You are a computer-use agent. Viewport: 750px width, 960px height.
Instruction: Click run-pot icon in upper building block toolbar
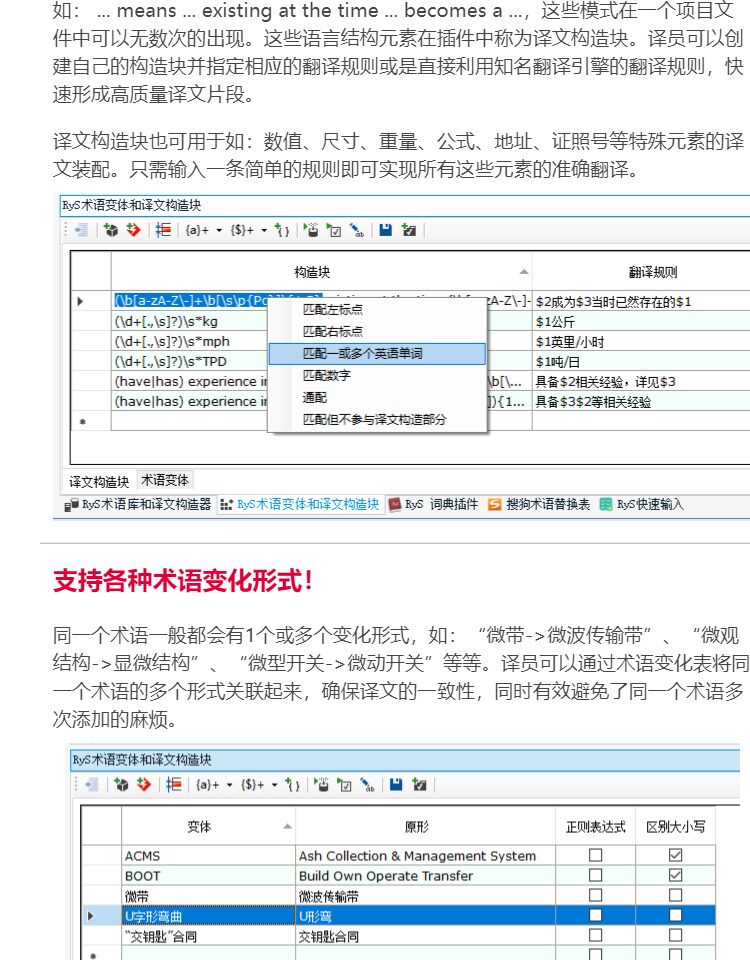coord(312,230)
